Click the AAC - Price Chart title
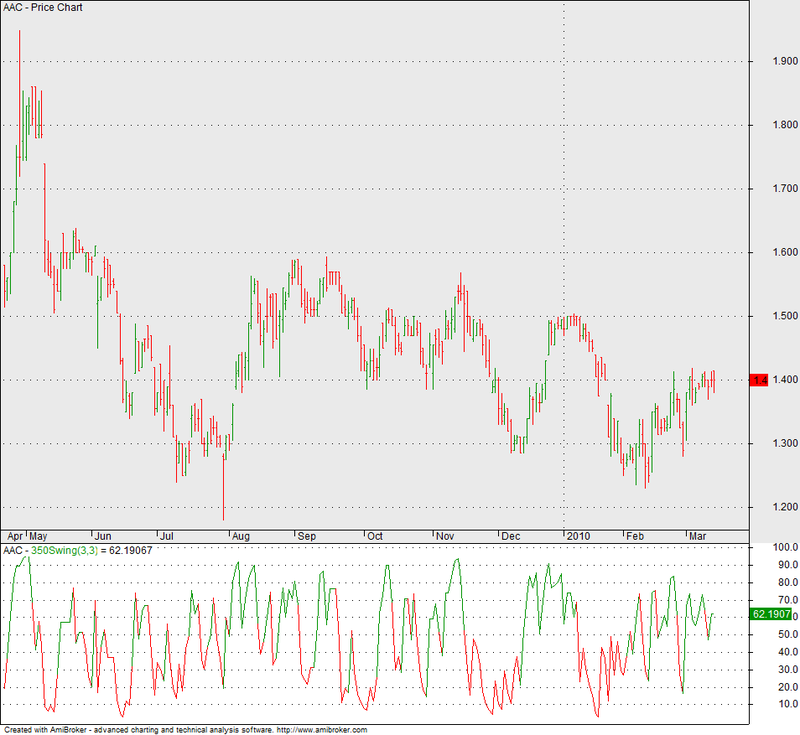Viewport: 800px width, 735px height. pos(43,8)
